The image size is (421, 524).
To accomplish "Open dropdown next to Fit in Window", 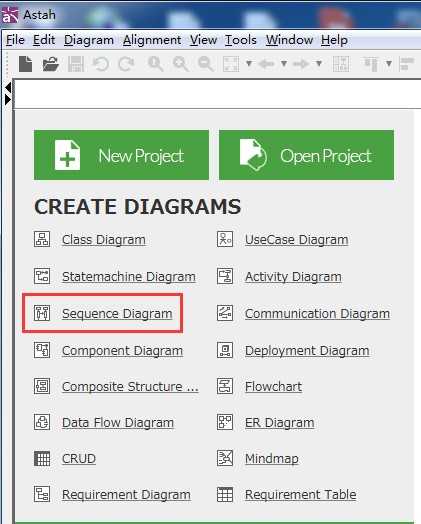I will tap(249, 63).
